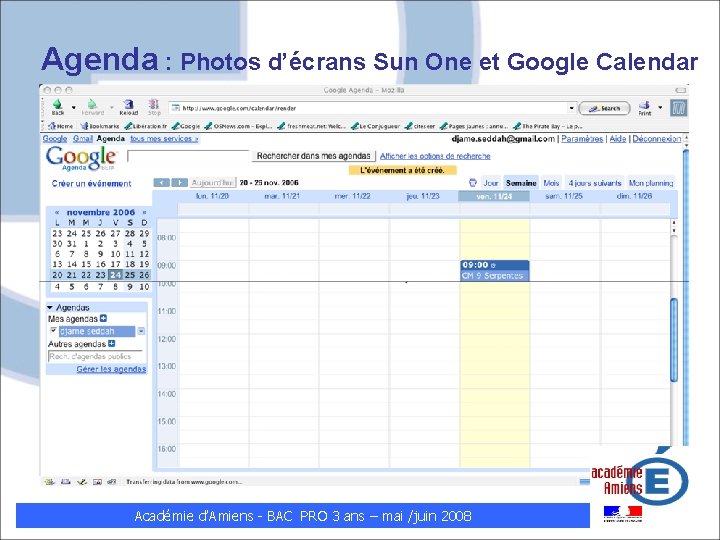
Task: Select day 15 in the mini calendar
Action: 86,264
